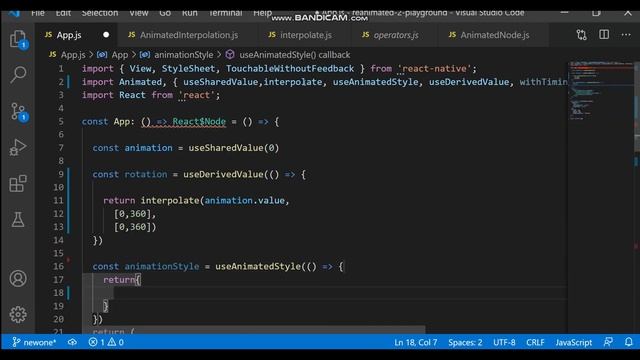Change indentation via Spaces: 2
Viewport: 640px width, 360px height.
(465, 342)
